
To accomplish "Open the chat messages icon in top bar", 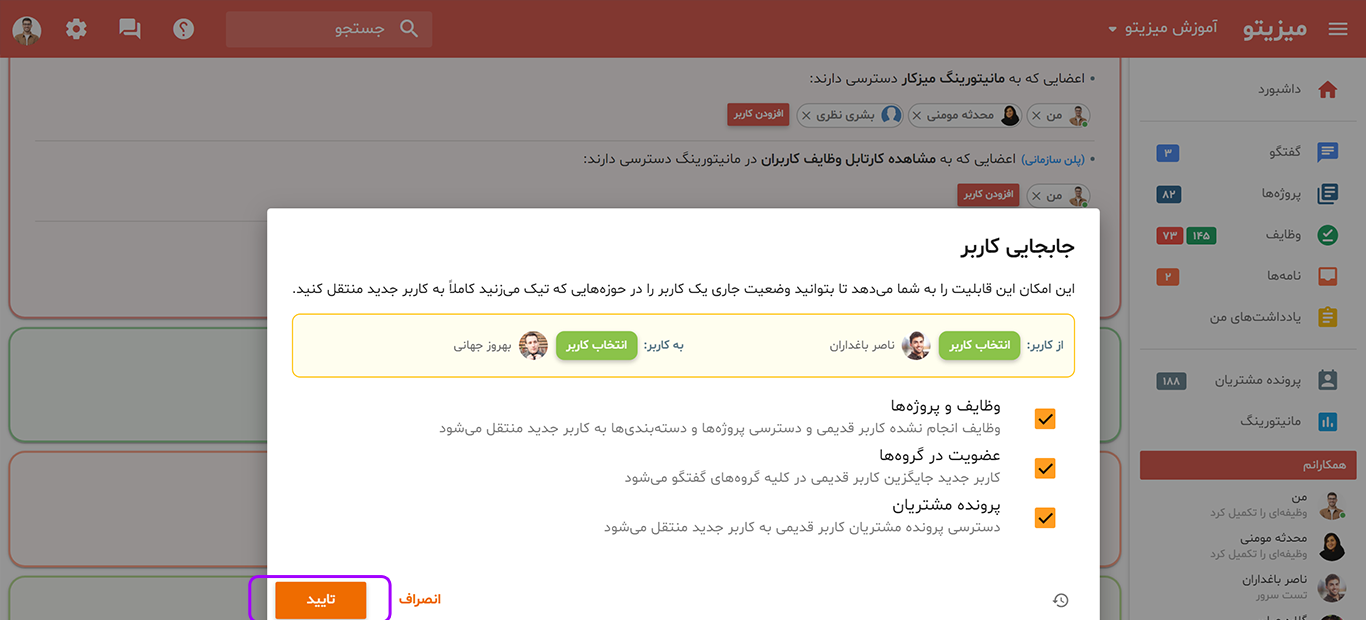I will 129,29.
